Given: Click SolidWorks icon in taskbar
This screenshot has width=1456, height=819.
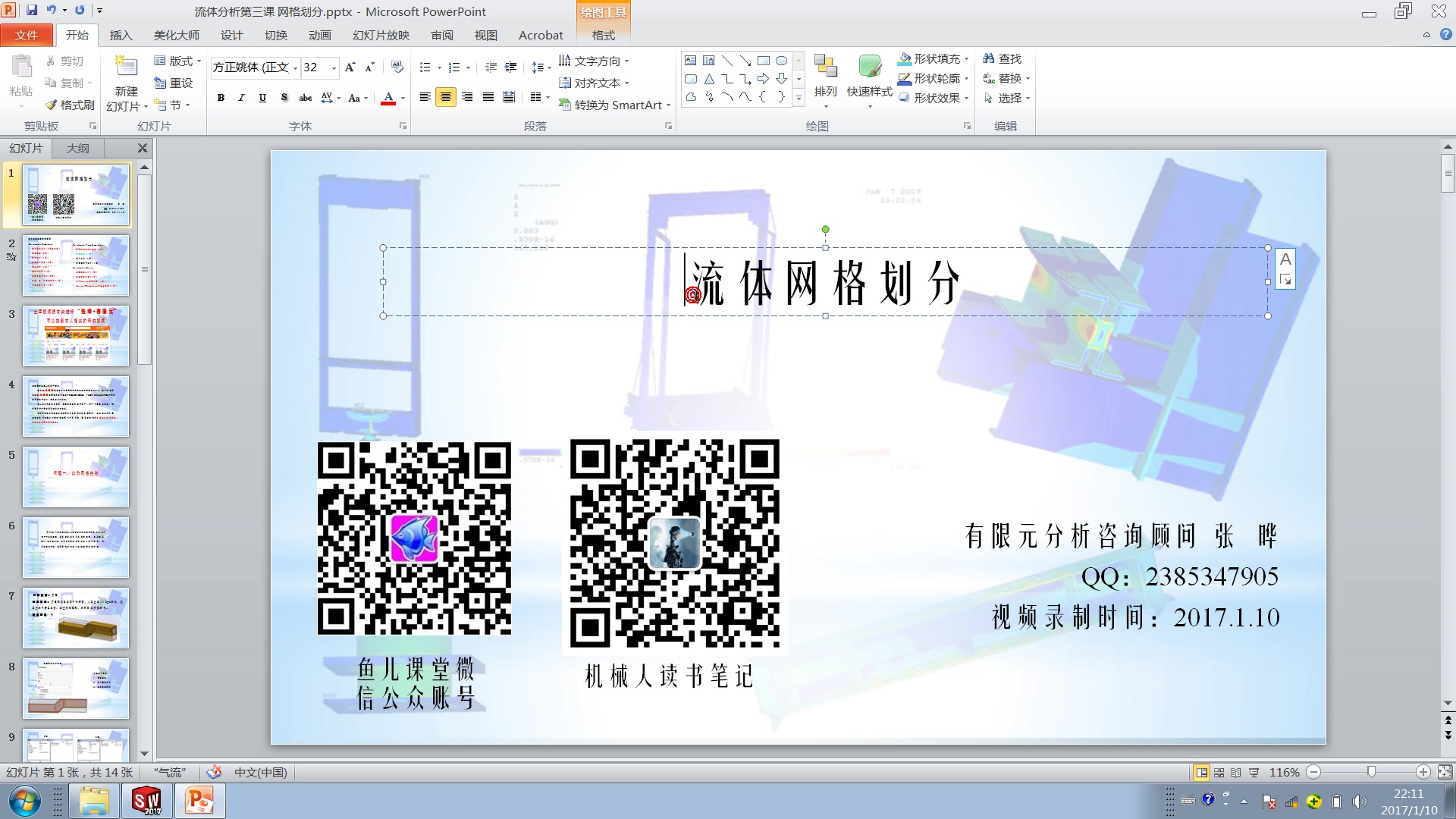Looking at the screenshot, I should click(146, 801).
